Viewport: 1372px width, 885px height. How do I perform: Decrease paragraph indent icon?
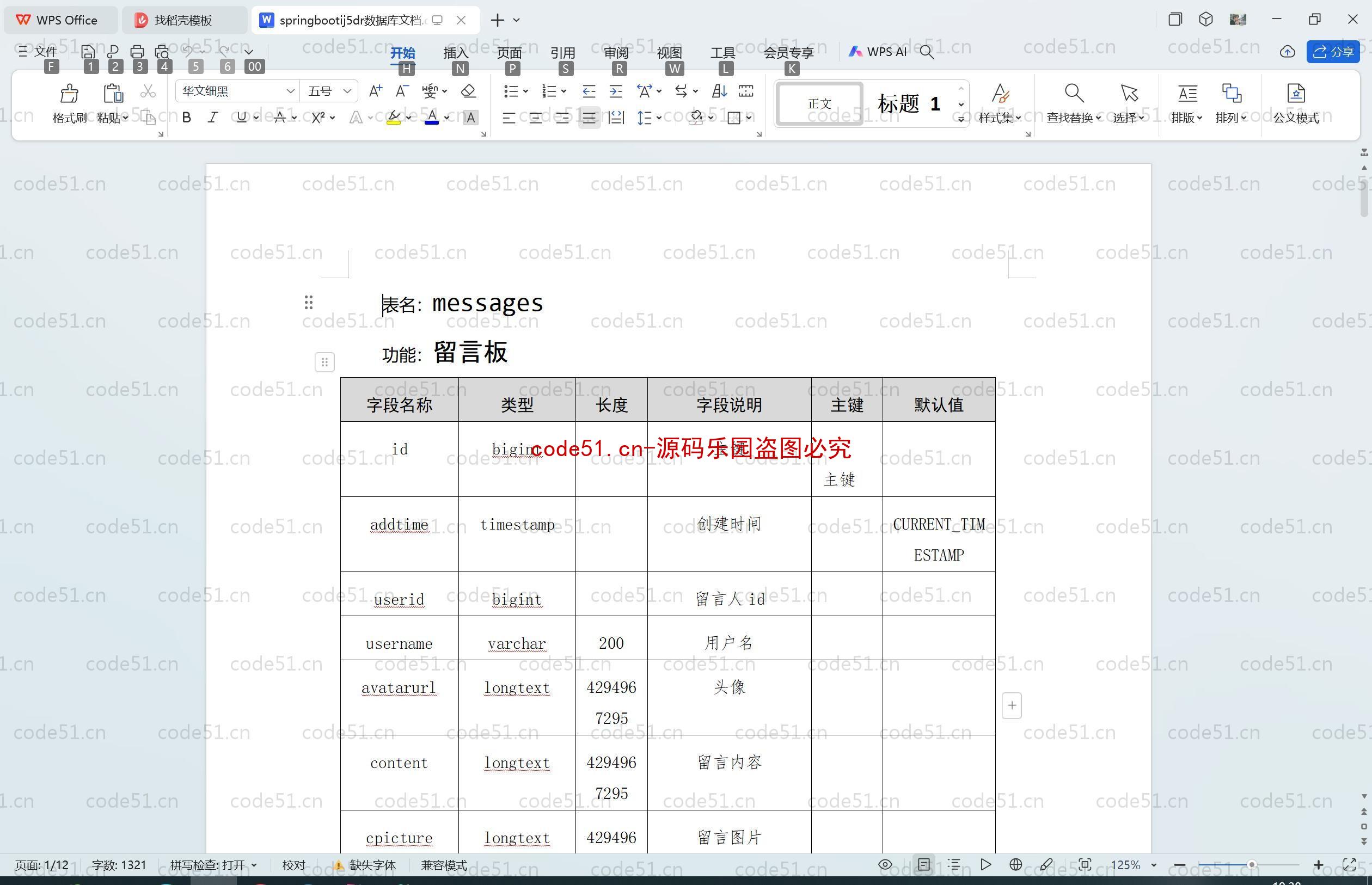pos(589,91)
